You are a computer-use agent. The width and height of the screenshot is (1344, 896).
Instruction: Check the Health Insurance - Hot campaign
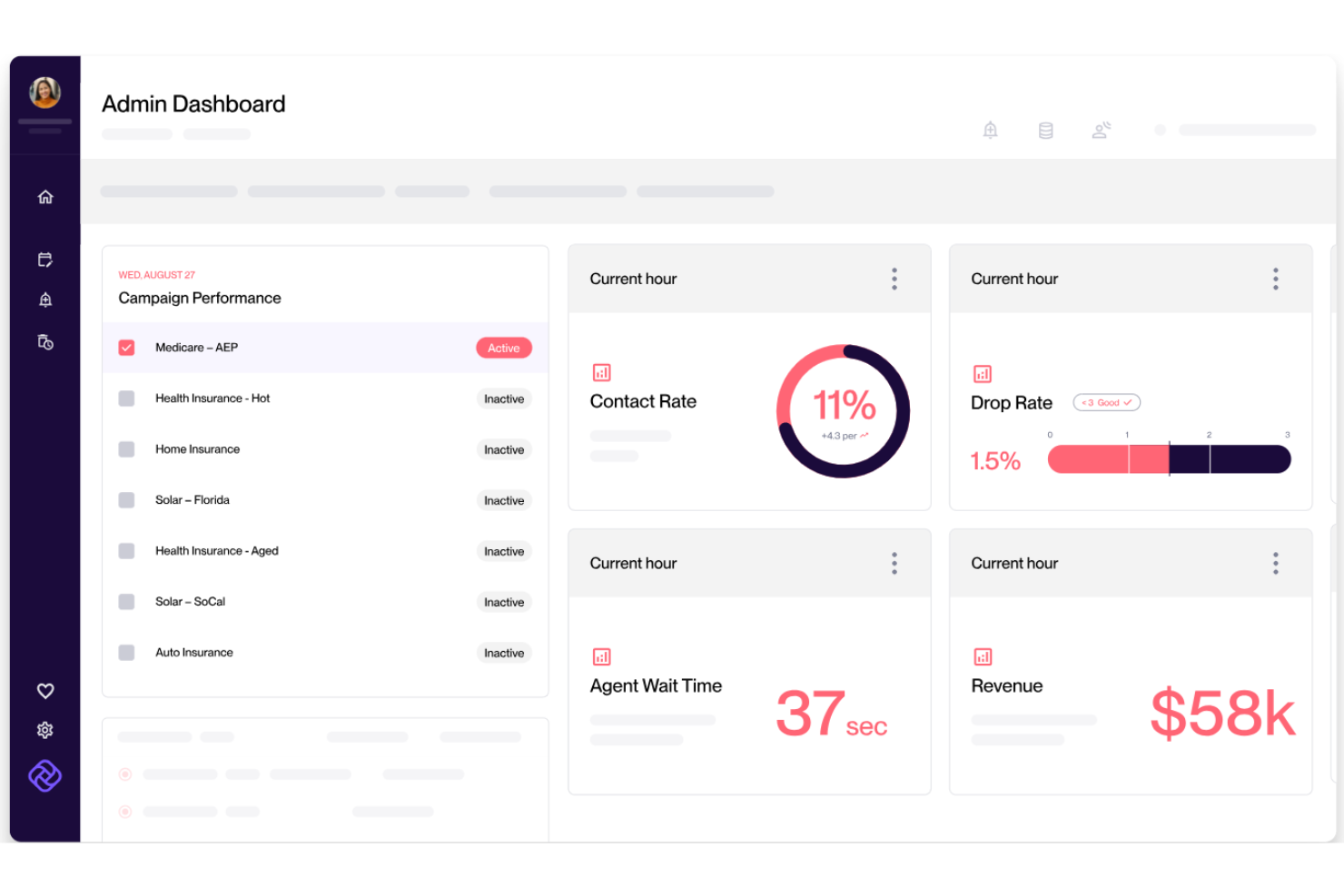coord(126,399)
